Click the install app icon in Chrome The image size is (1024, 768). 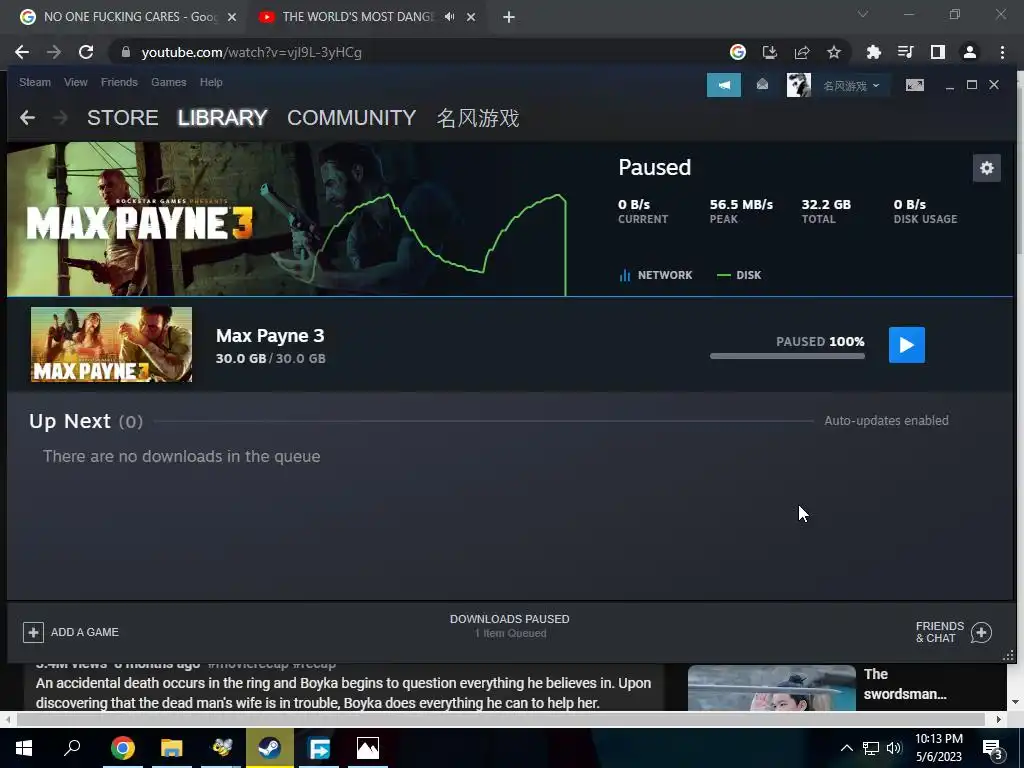[x=769, y=52]
